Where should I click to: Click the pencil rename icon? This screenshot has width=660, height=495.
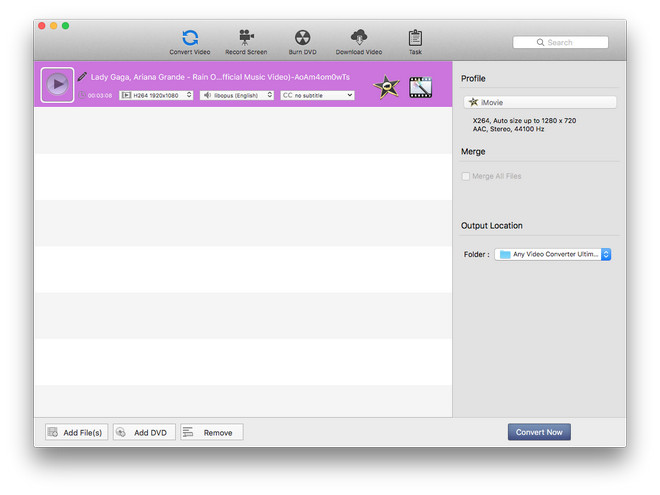82,77
